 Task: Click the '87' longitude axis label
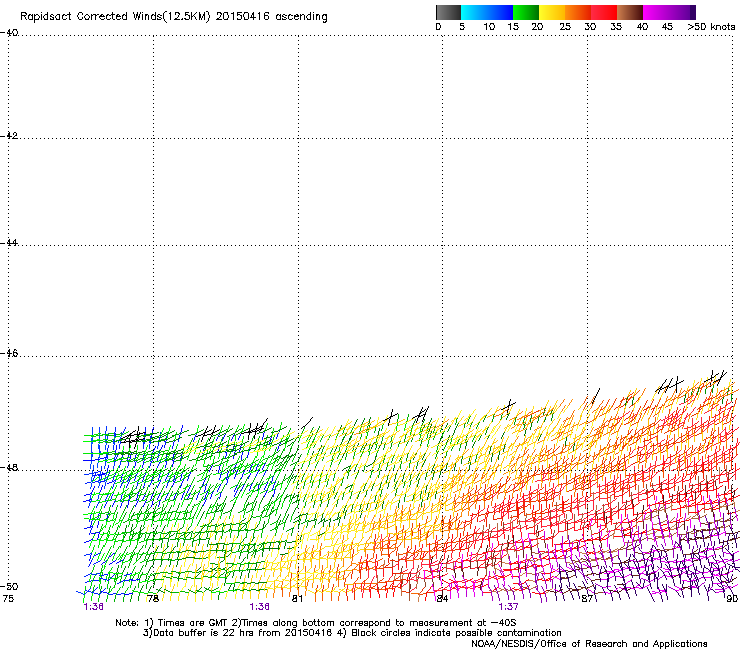coord(587,599)
